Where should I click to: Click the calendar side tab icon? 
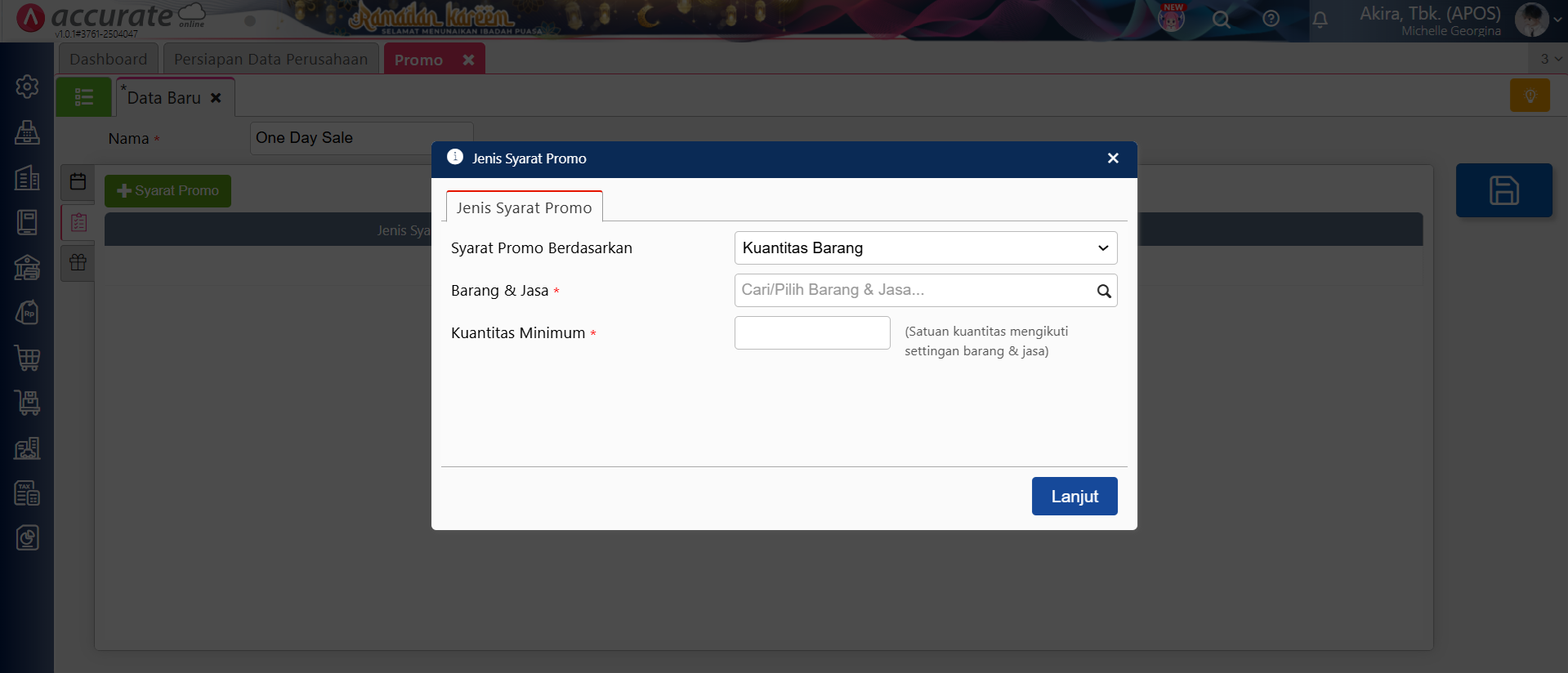(78, 181)
